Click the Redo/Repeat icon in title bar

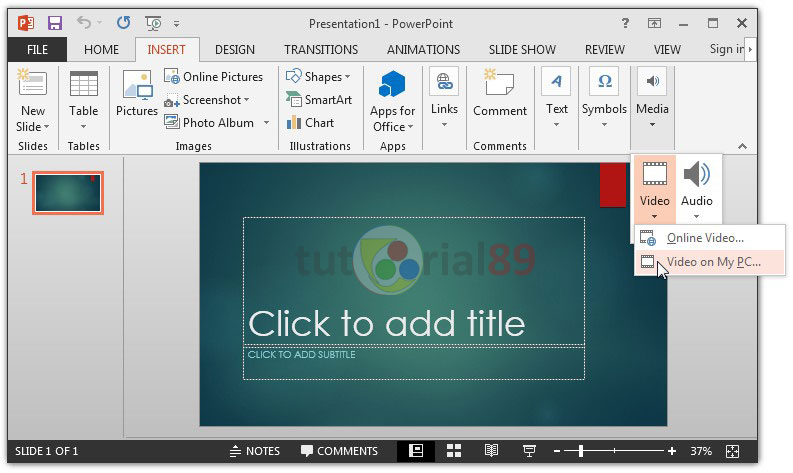[123, 22]
